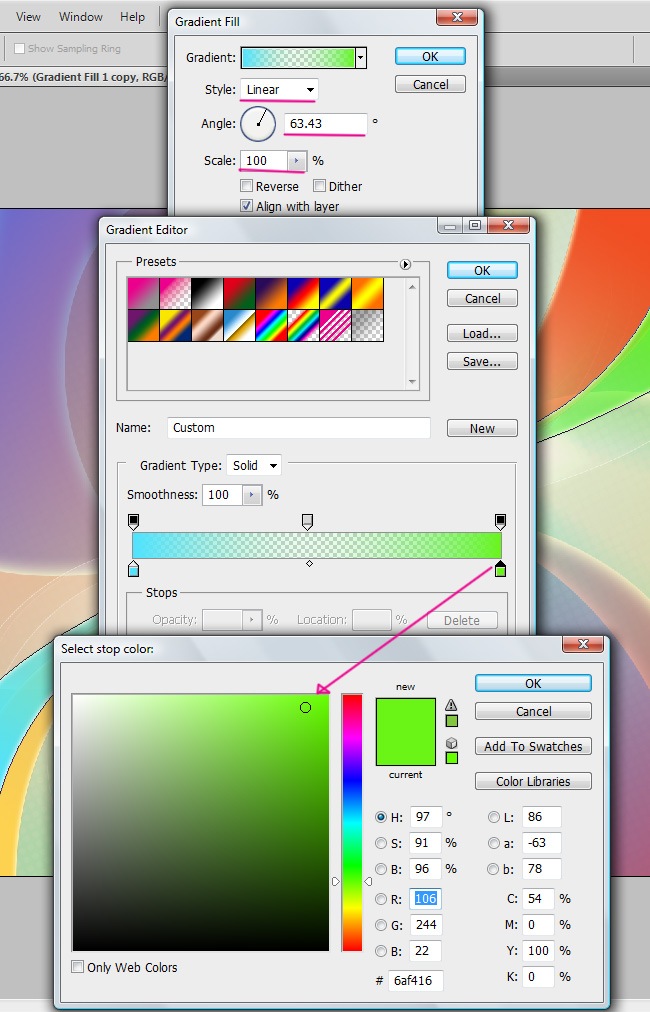Click the green color stop on gradient bar

point(501,570)
